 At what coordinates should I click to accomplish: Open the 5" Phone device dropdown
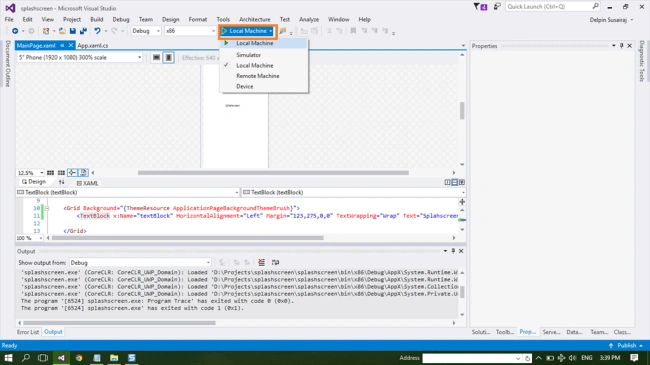click(80, 57)
